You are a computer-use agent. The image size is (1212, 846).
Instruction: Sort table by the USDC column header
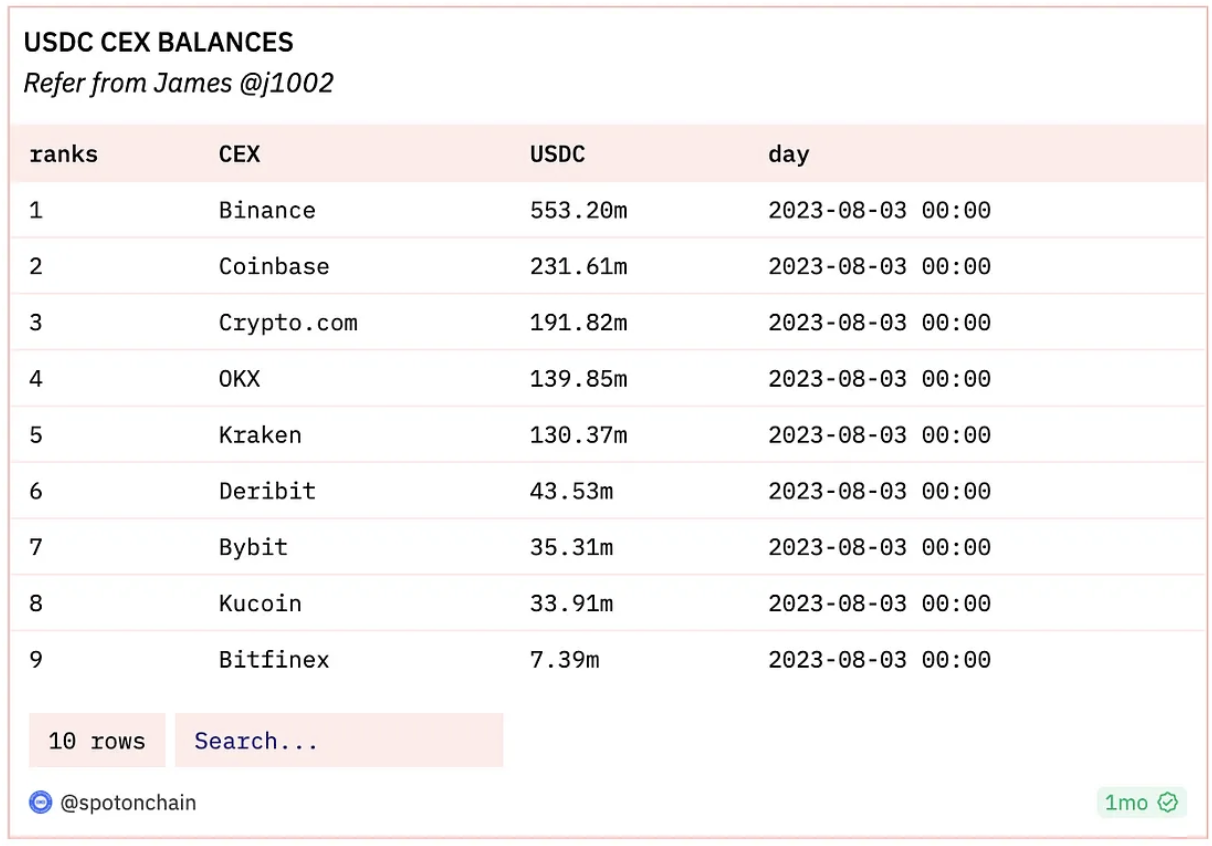coord(557,154)
